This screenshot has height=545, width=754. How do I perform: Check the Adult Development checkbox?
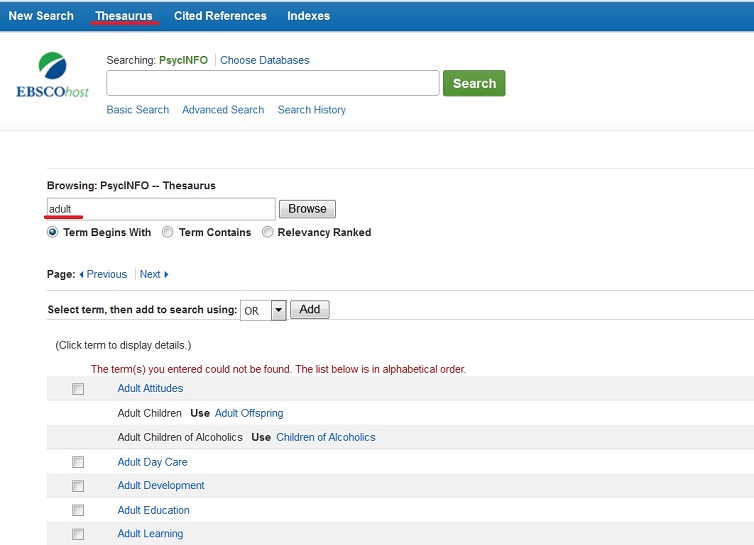tap(78, 486)
